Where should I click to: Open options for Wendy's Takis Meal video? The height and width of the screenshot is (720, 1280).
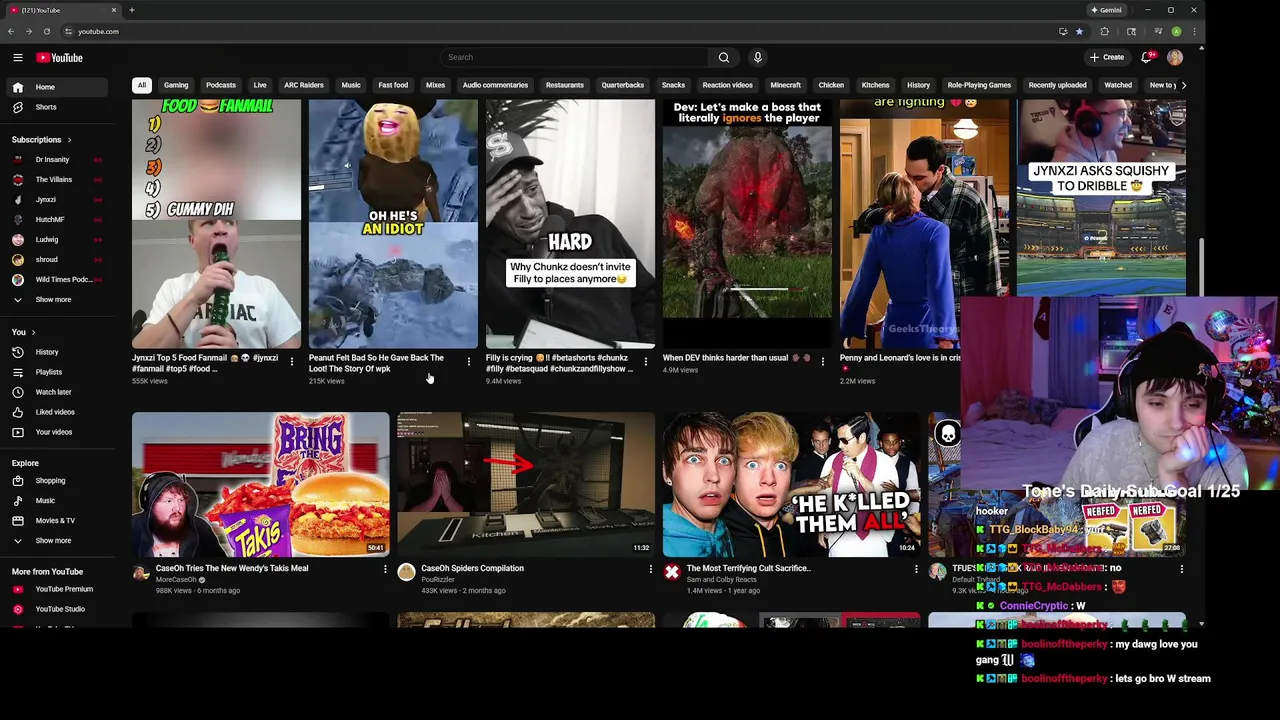[385, 570]
